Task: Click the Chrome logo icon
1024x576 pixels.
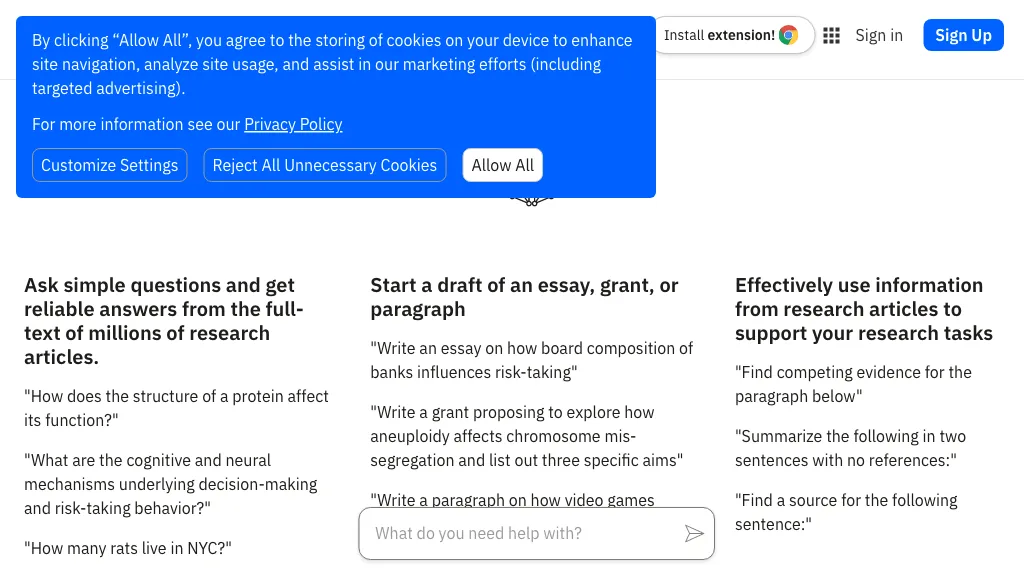Action: click(x=789, y=35)
